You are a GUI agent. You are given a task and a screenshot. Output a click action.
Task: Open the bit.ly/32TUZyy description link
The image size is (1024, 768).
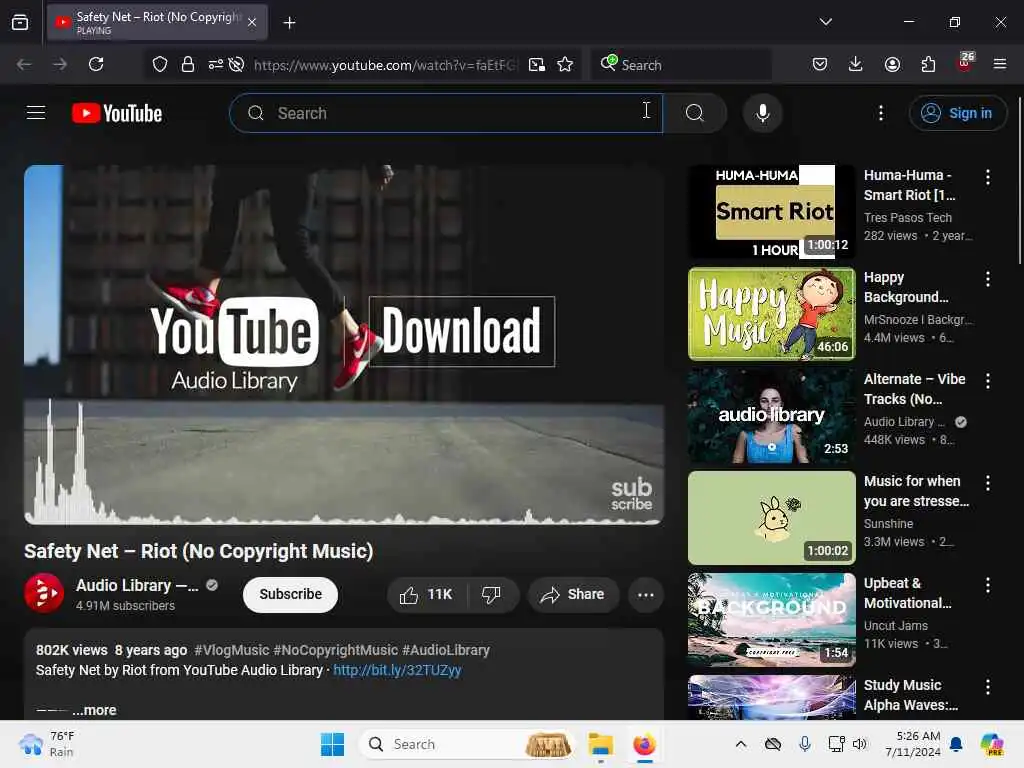coord(397,670)
